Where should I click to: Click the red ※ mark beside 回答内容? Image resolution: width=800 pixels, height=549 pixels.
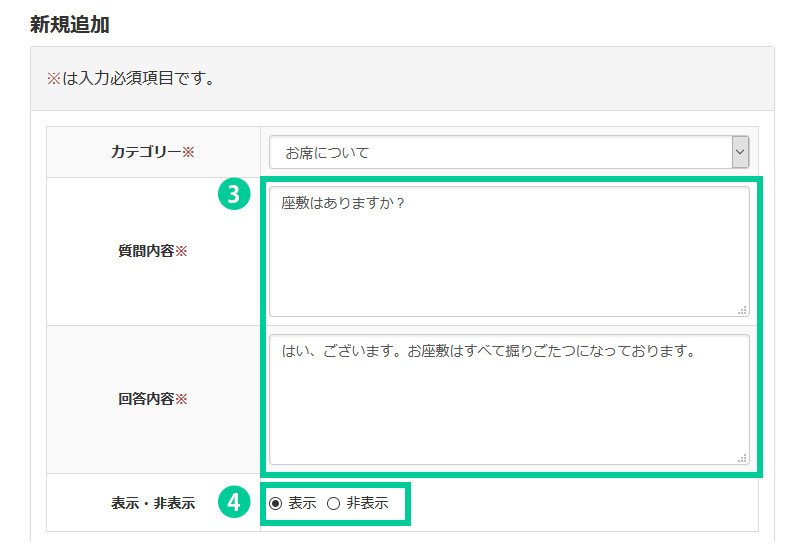tap(181, 399)
